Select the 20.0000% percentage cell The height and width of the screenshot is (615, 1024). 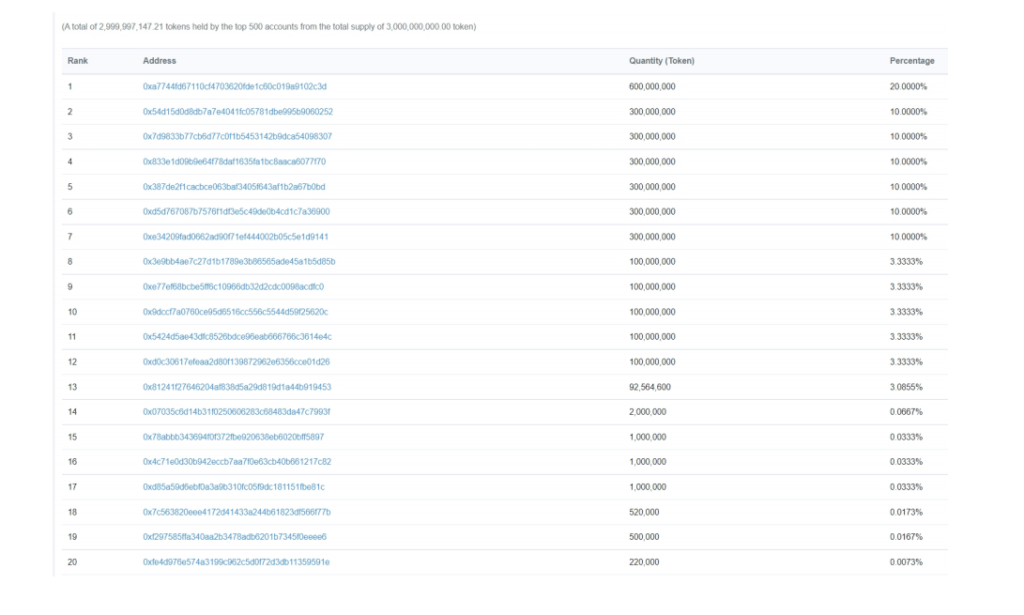[908, 86]
